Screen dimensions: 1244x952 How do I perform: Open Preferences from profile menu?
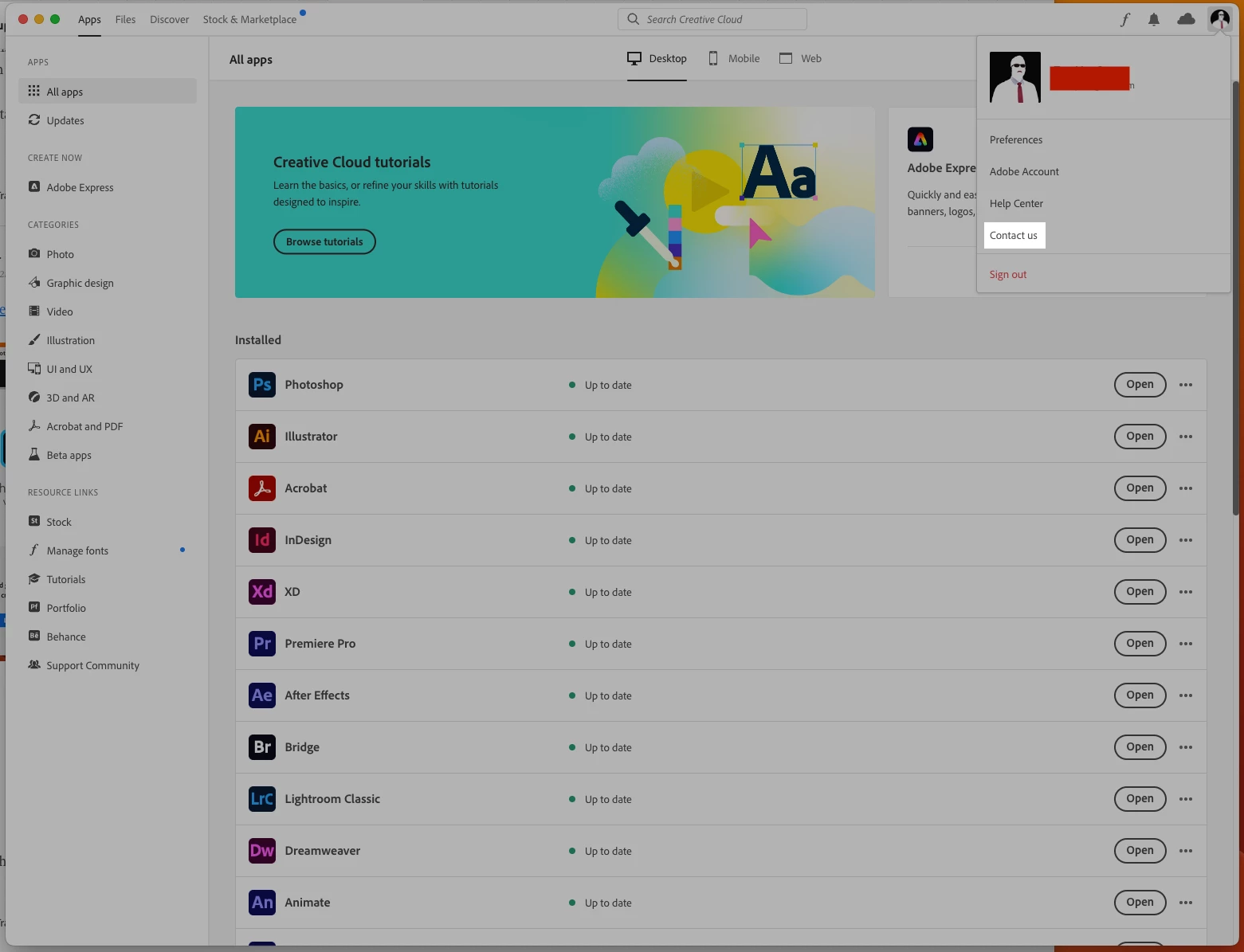pos(1016,139)
